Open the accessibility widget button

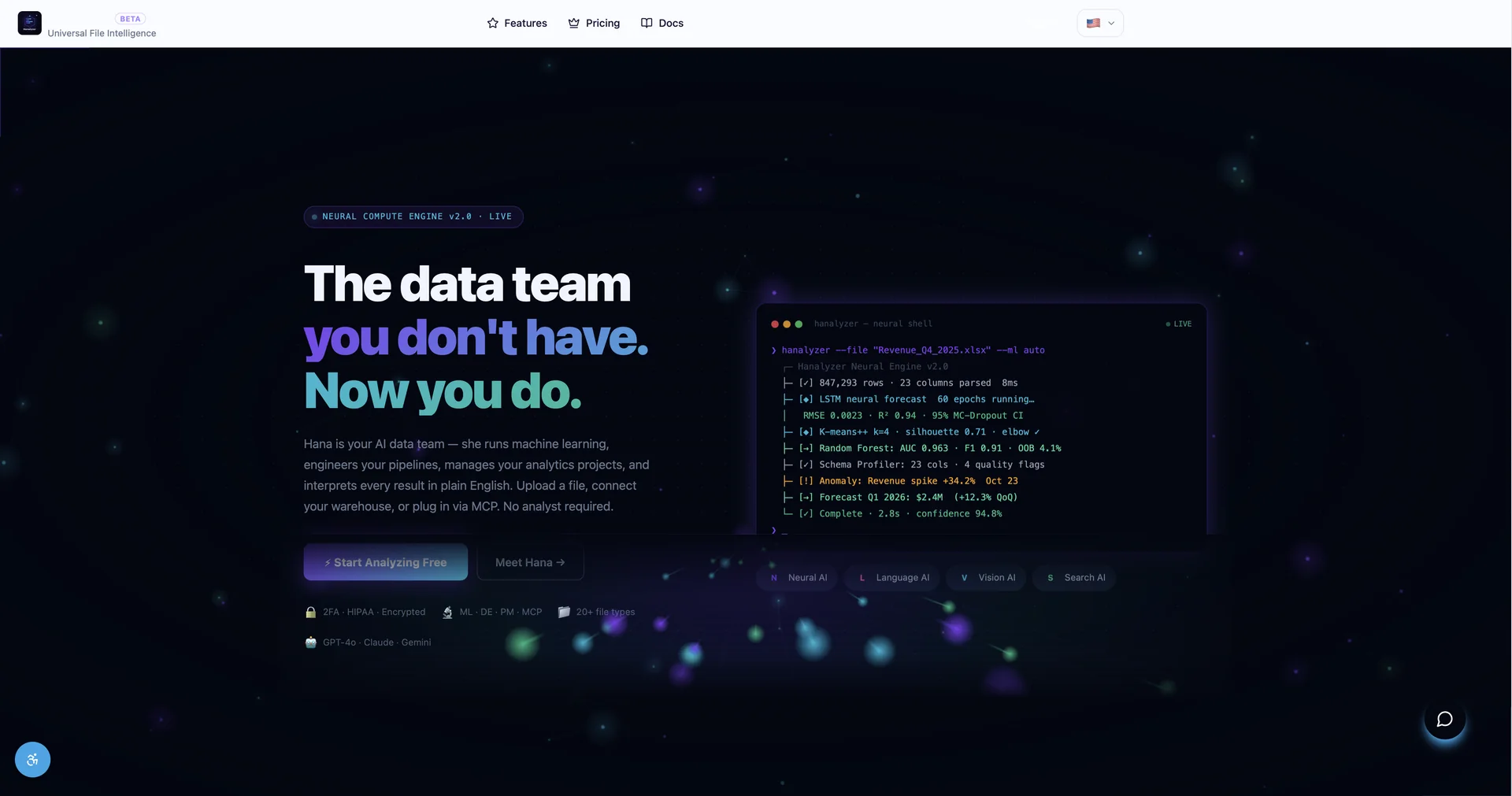pos(32,760)
